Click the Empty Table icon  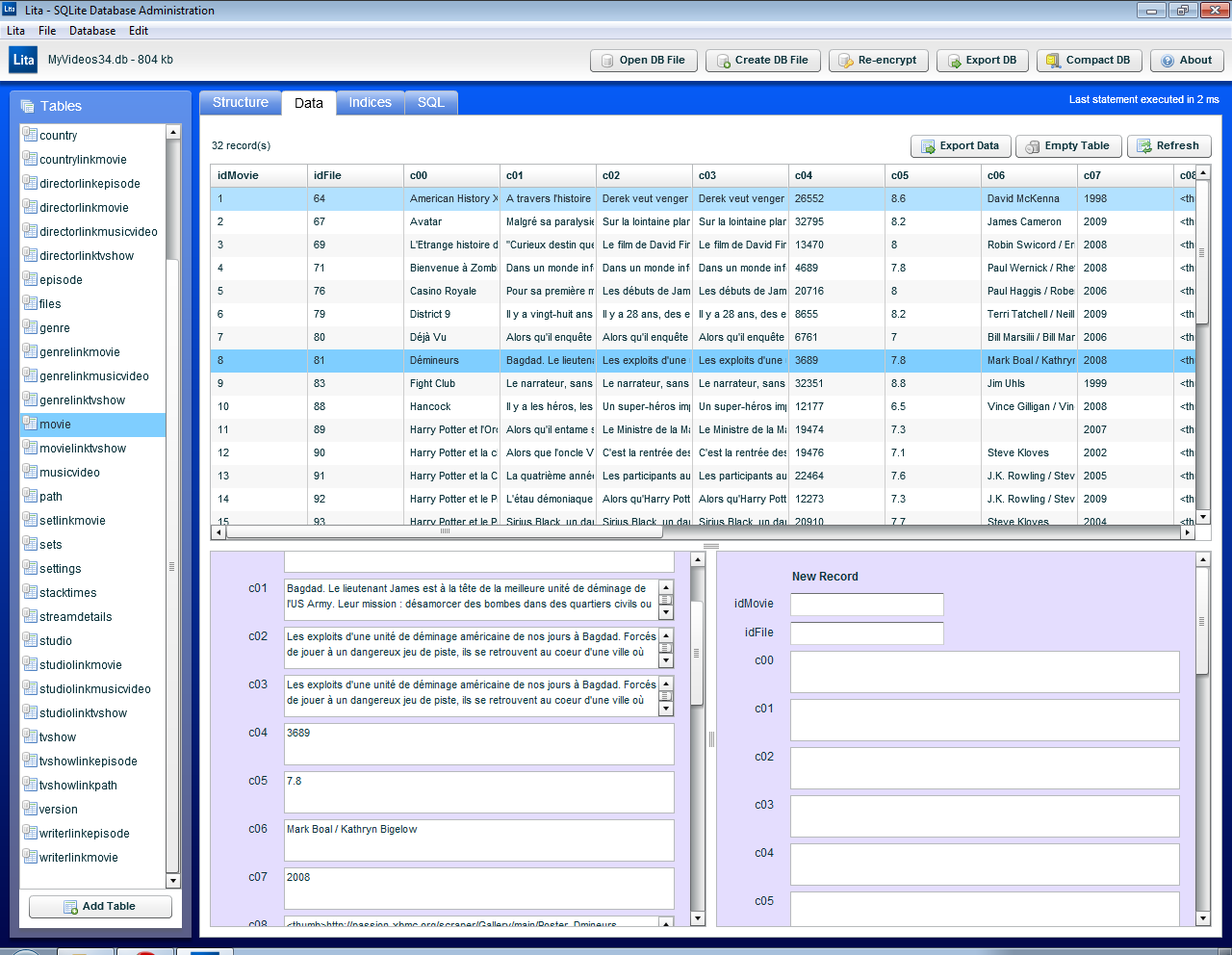tap(1032, 146)
